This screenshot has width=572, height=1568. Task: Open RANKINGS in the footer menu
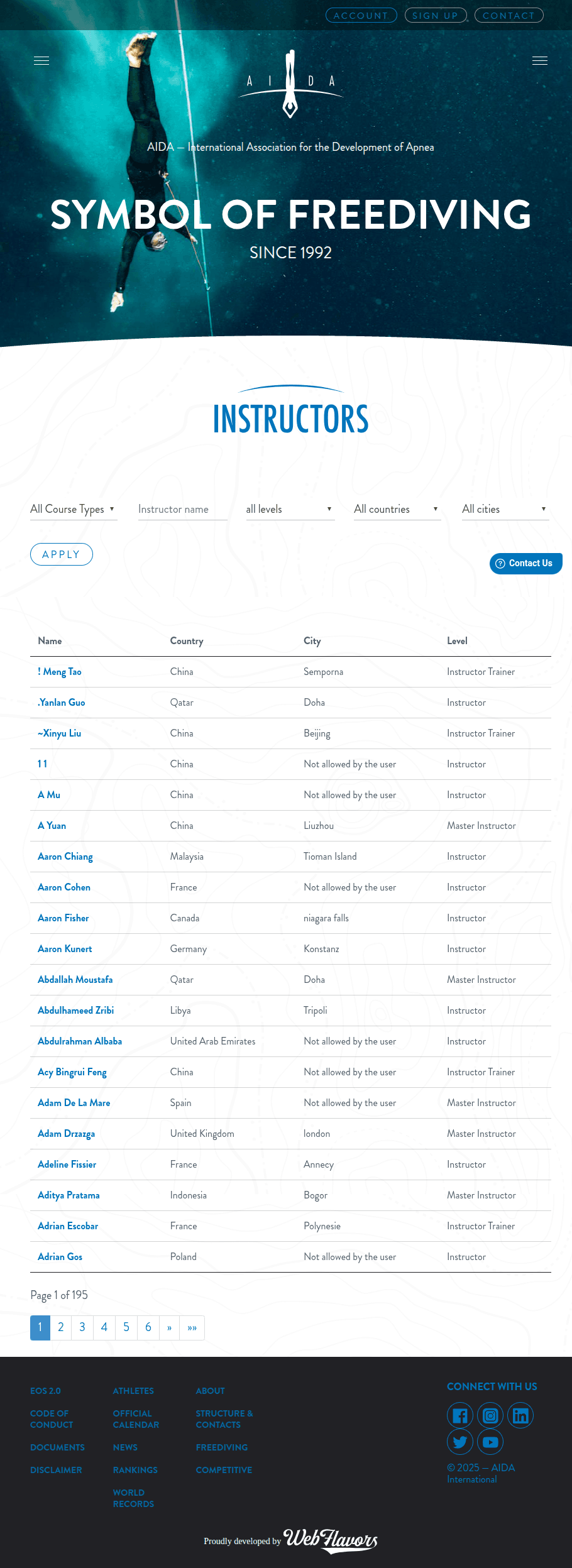point(135,1470)
